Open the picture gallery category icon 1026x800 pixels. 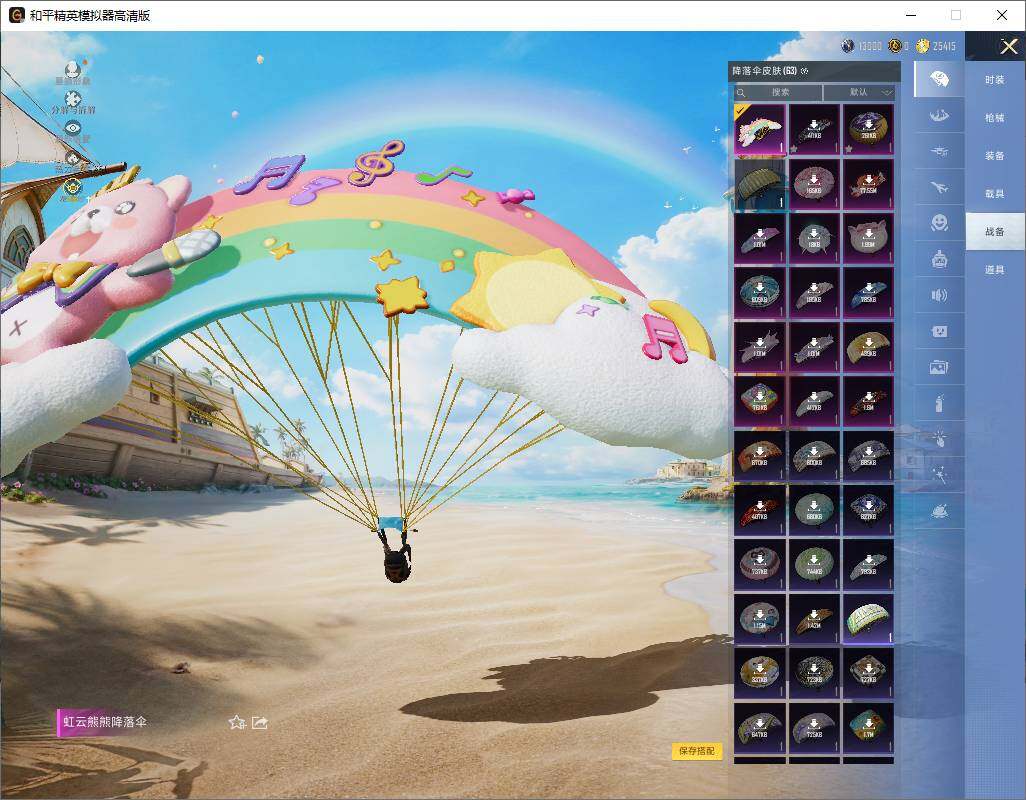[x=939, y=368]
